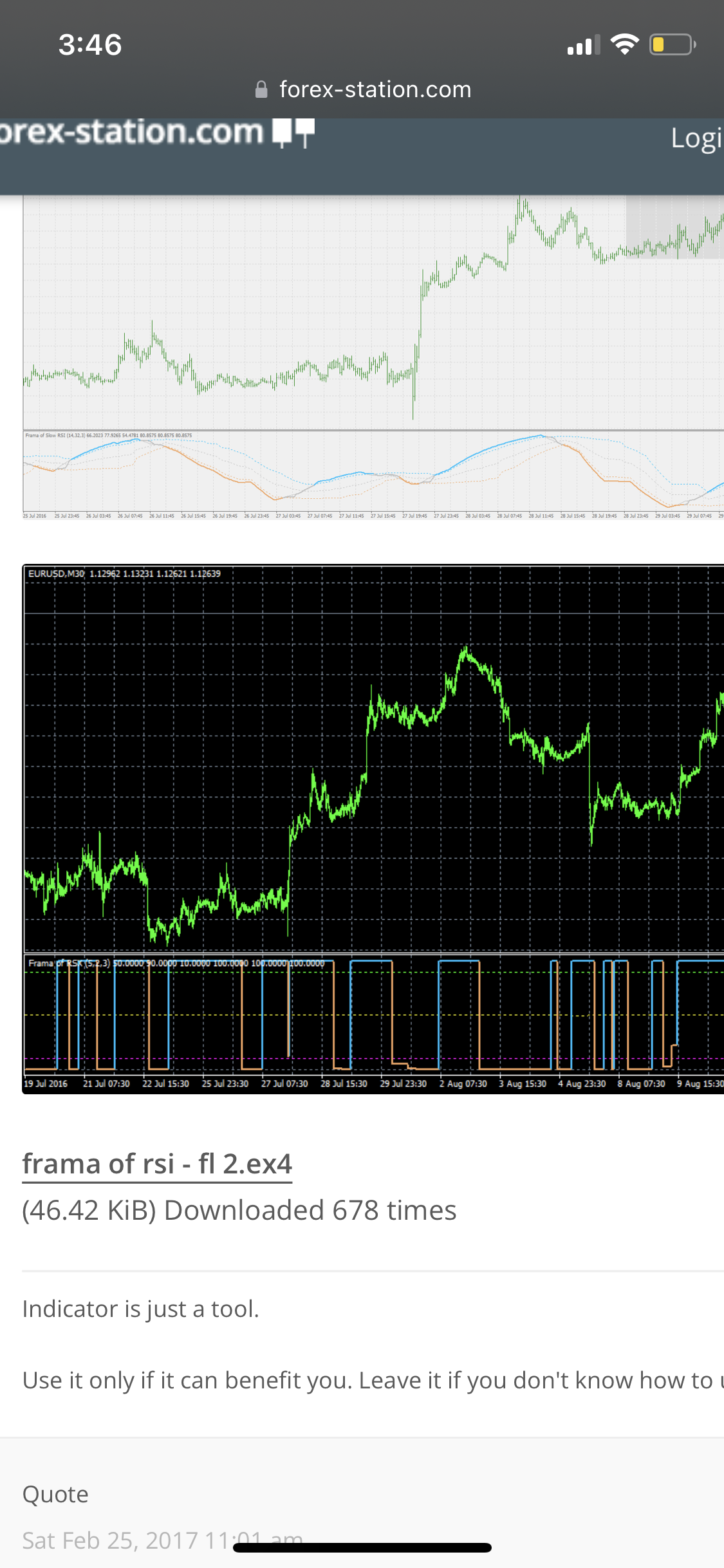Viewport: 724px width, 1568px height.
Task: Tap the forex-station.com address bar
Action: [x=362, y=89]
